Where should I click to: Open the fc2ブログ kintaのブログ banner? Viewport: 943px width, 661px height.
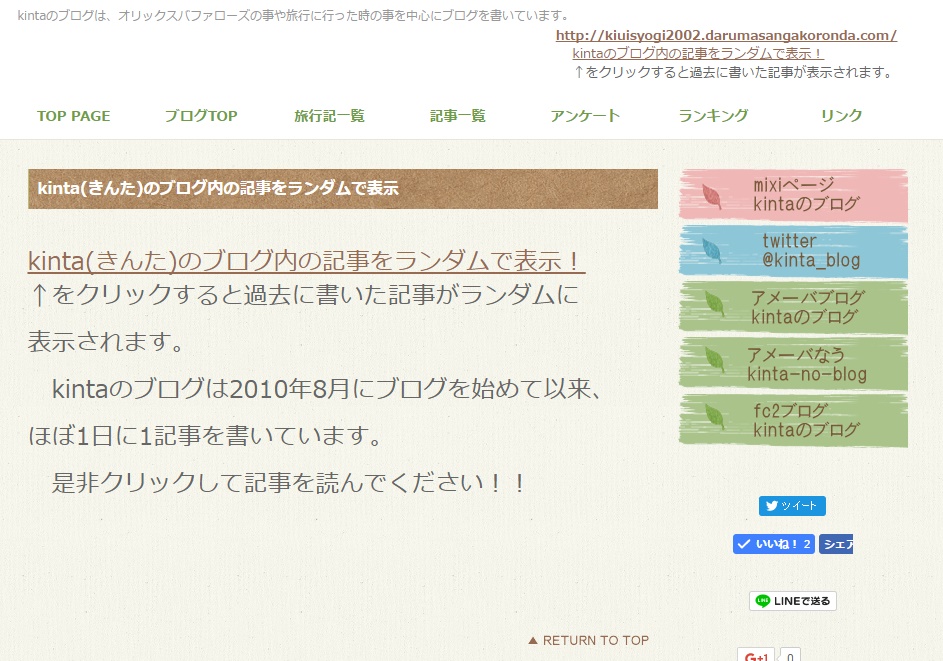click(x=793, y=420)
